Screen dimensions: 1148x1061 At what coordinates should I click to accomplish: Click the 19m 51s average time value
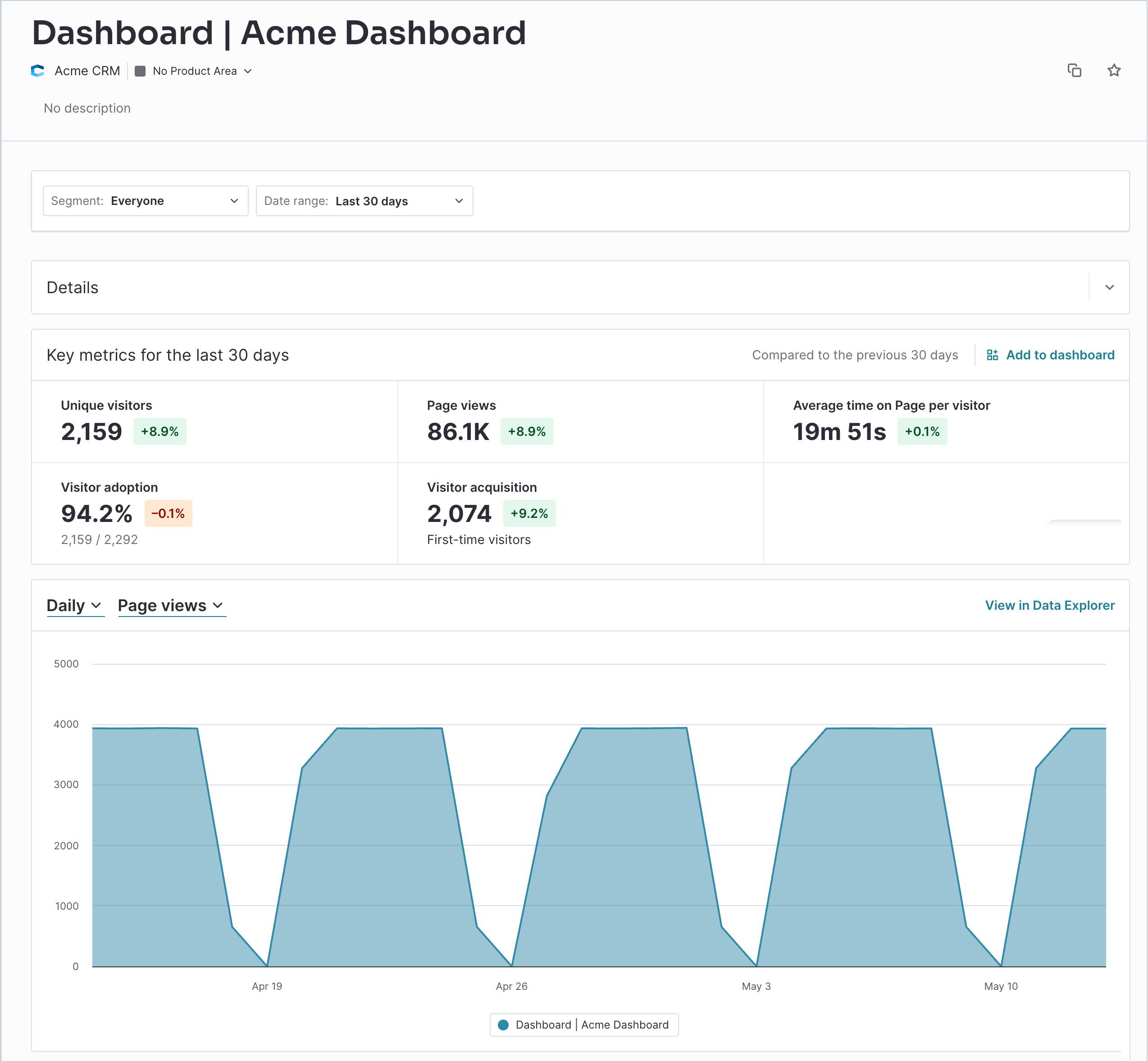tap(839, 432)
